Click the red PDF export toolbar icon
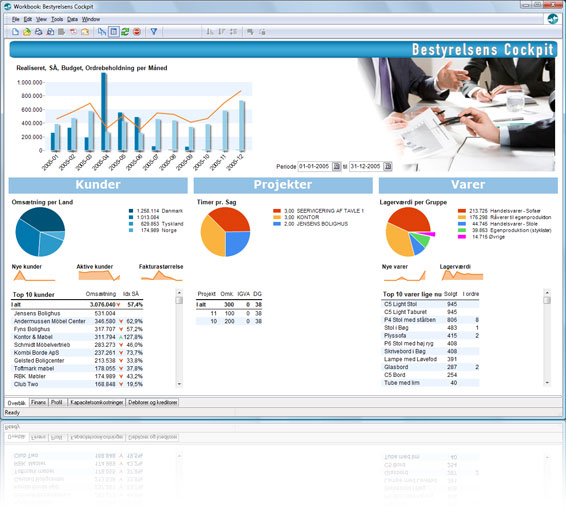Viewport: 566px width, 509px height. point(73,32)
